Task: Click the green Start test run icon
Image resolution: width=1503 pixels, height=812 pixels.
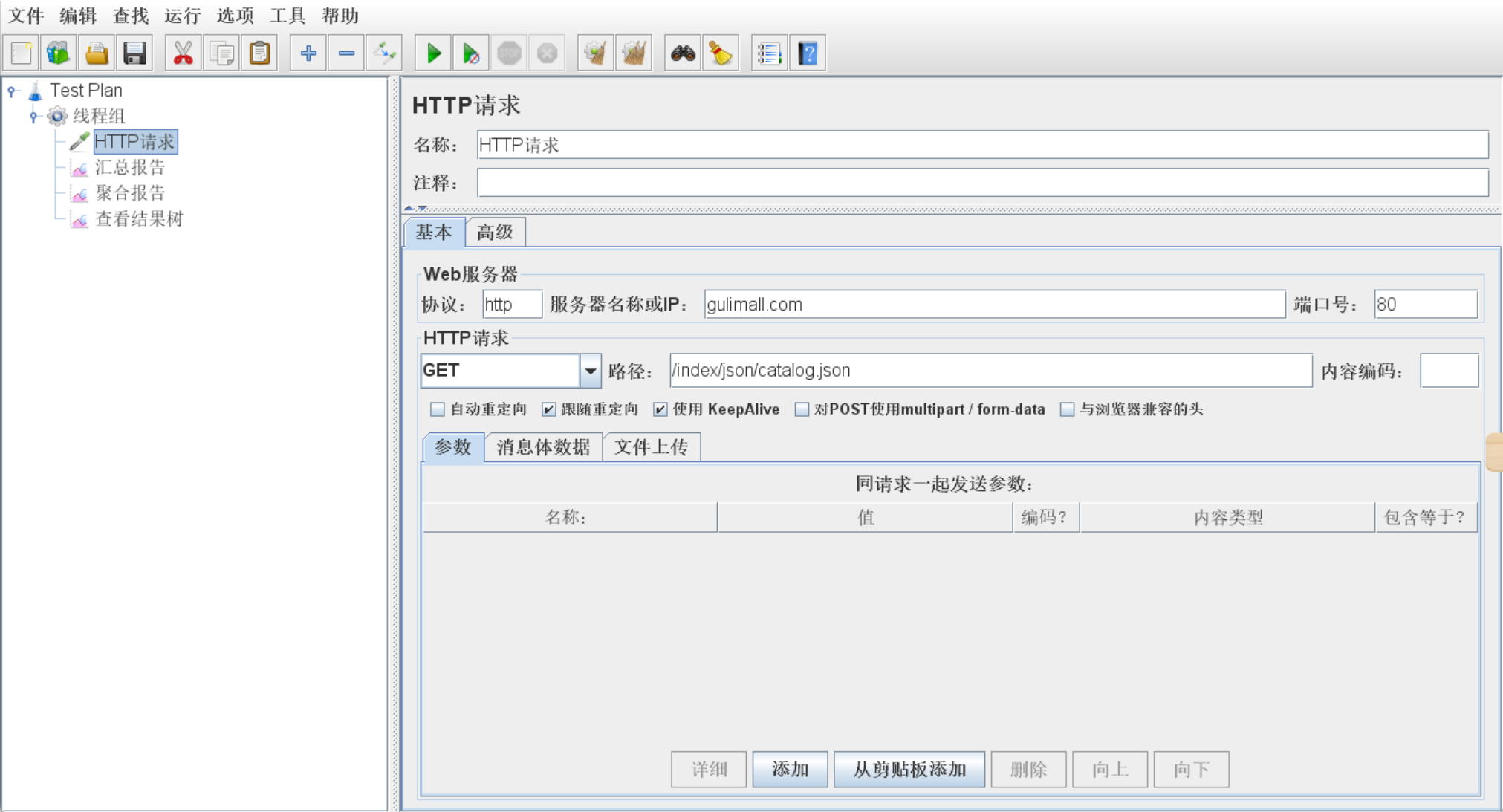Action: (x=433, y=53)
